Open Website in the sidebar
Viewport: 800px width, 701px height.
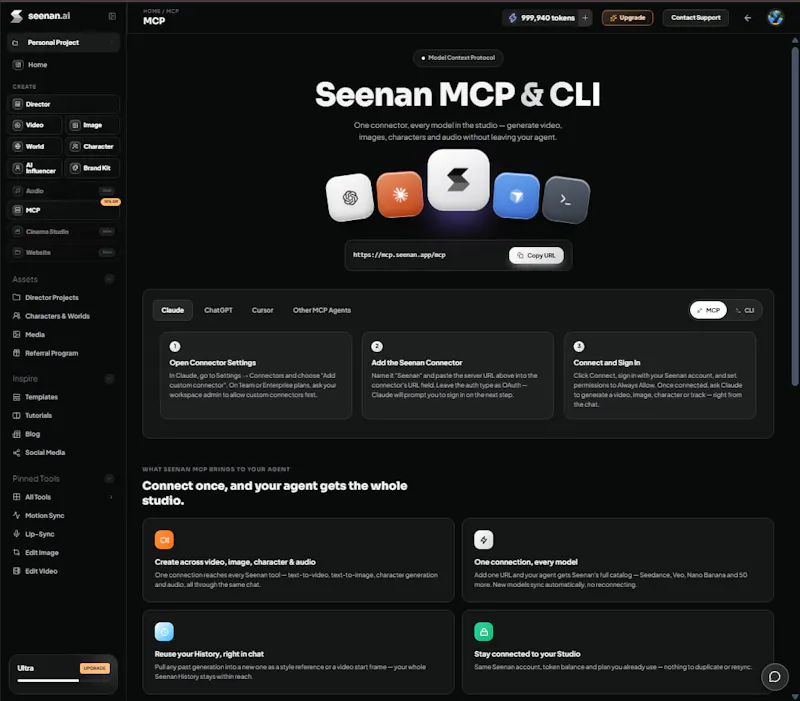pyautogui.click(x=64, y=253)
